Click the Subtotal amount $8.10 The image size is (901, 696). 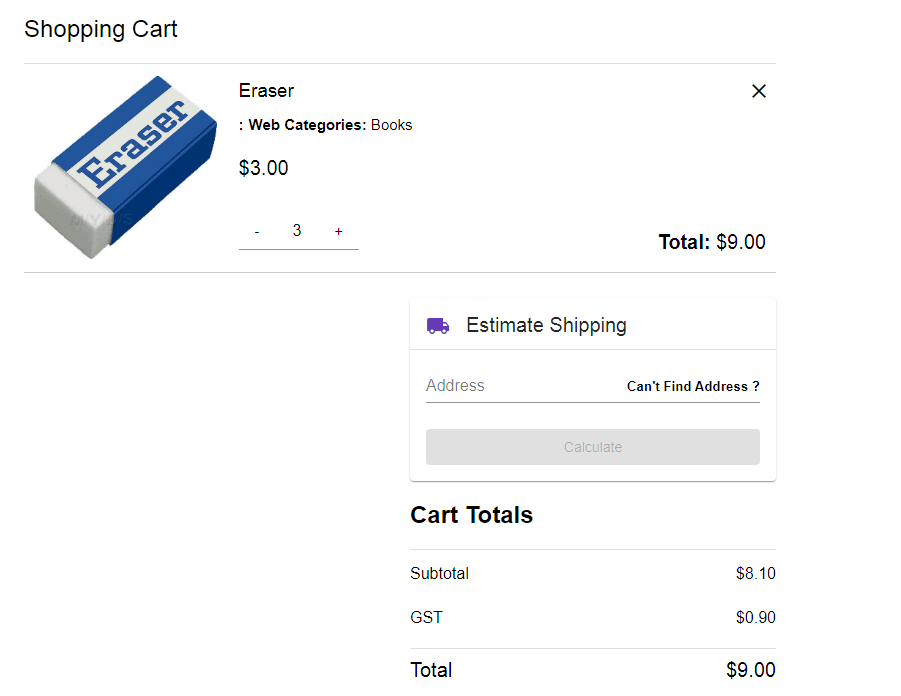(x=755, y=574)
